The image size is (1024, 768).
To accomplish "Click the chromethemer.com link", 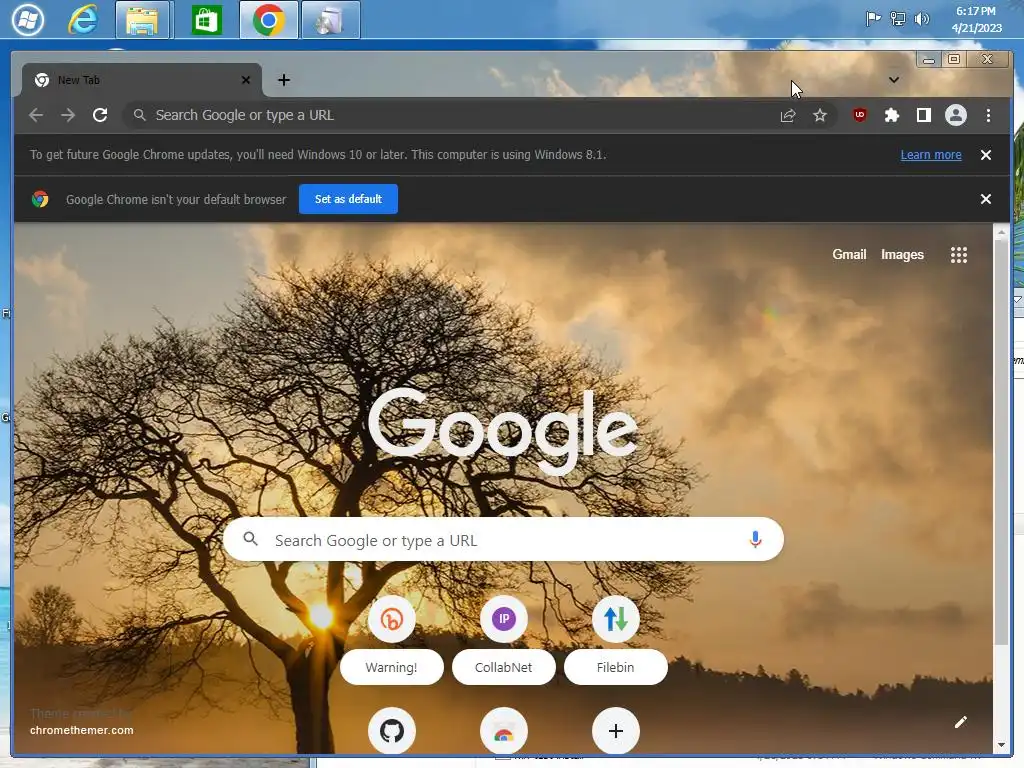I will pyautogui.click(x=82, y=730).
